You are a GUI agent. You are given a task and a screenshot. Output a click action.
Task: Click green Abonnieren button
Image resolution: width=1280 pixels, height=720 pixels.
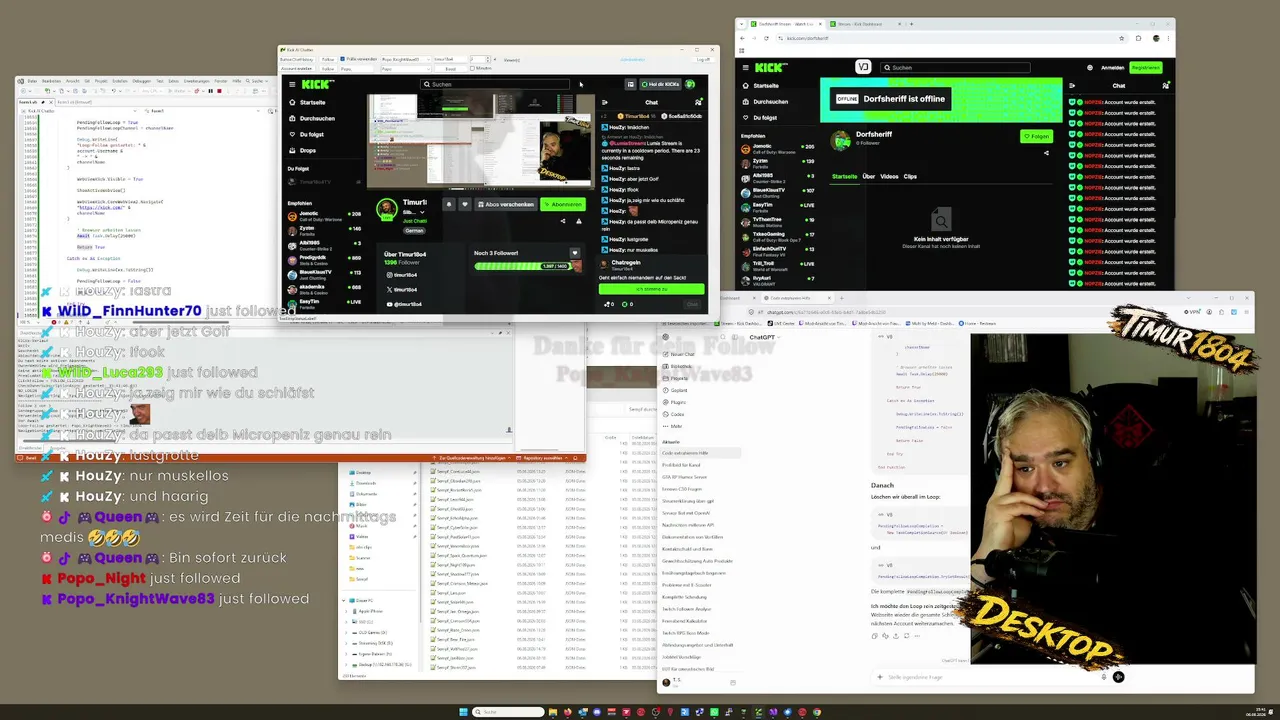[x=562, y=204]
